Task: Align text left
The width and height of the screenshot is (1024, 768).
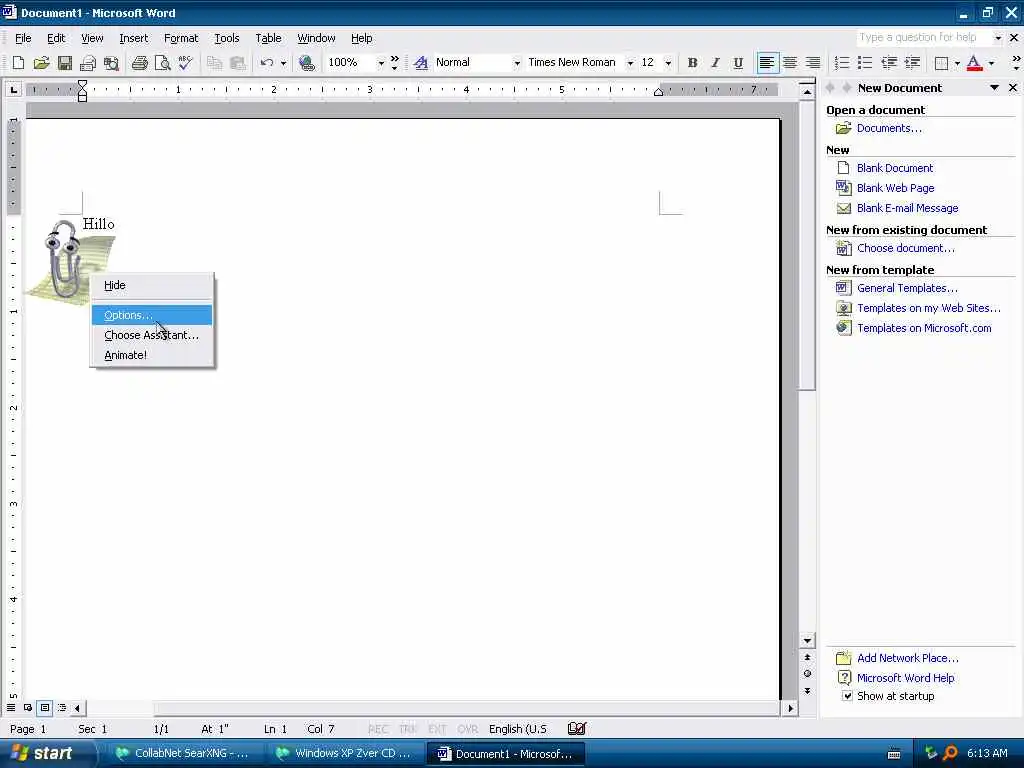Action: pos(767,63)
